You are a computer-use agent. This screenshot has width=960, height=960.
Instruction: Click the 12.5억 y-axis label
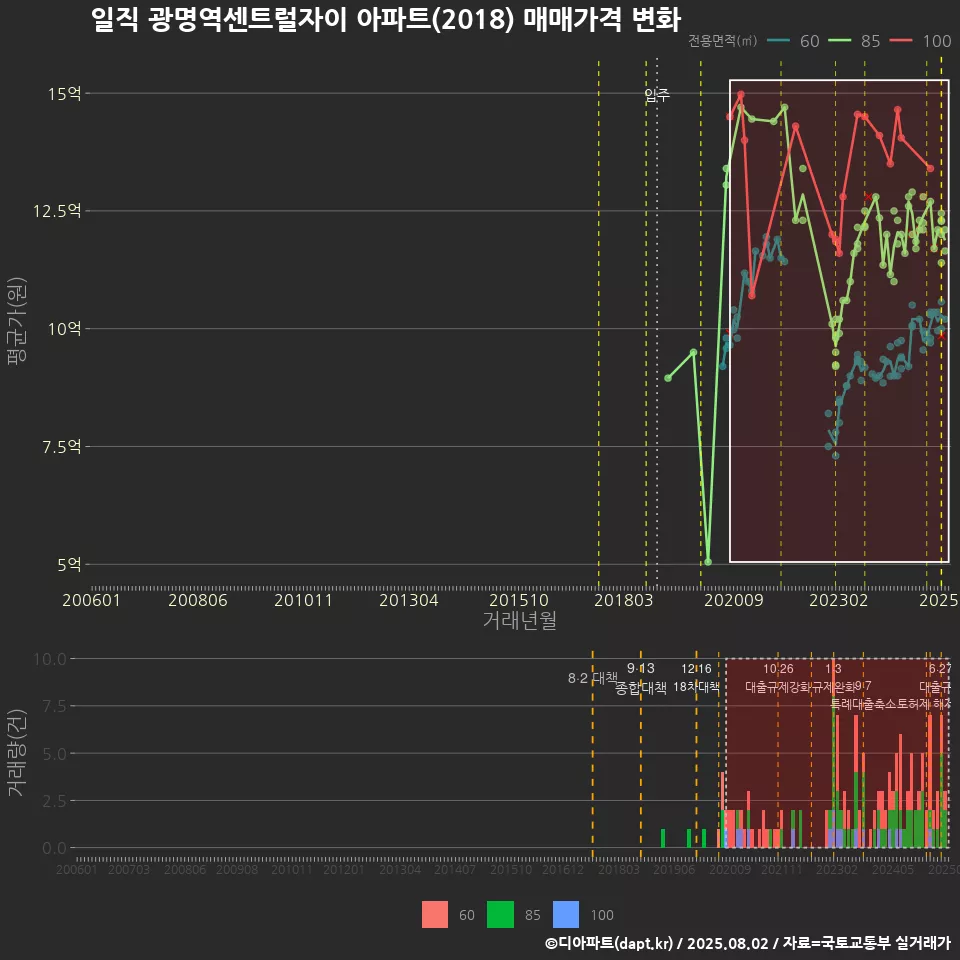[x=57, y=211]
